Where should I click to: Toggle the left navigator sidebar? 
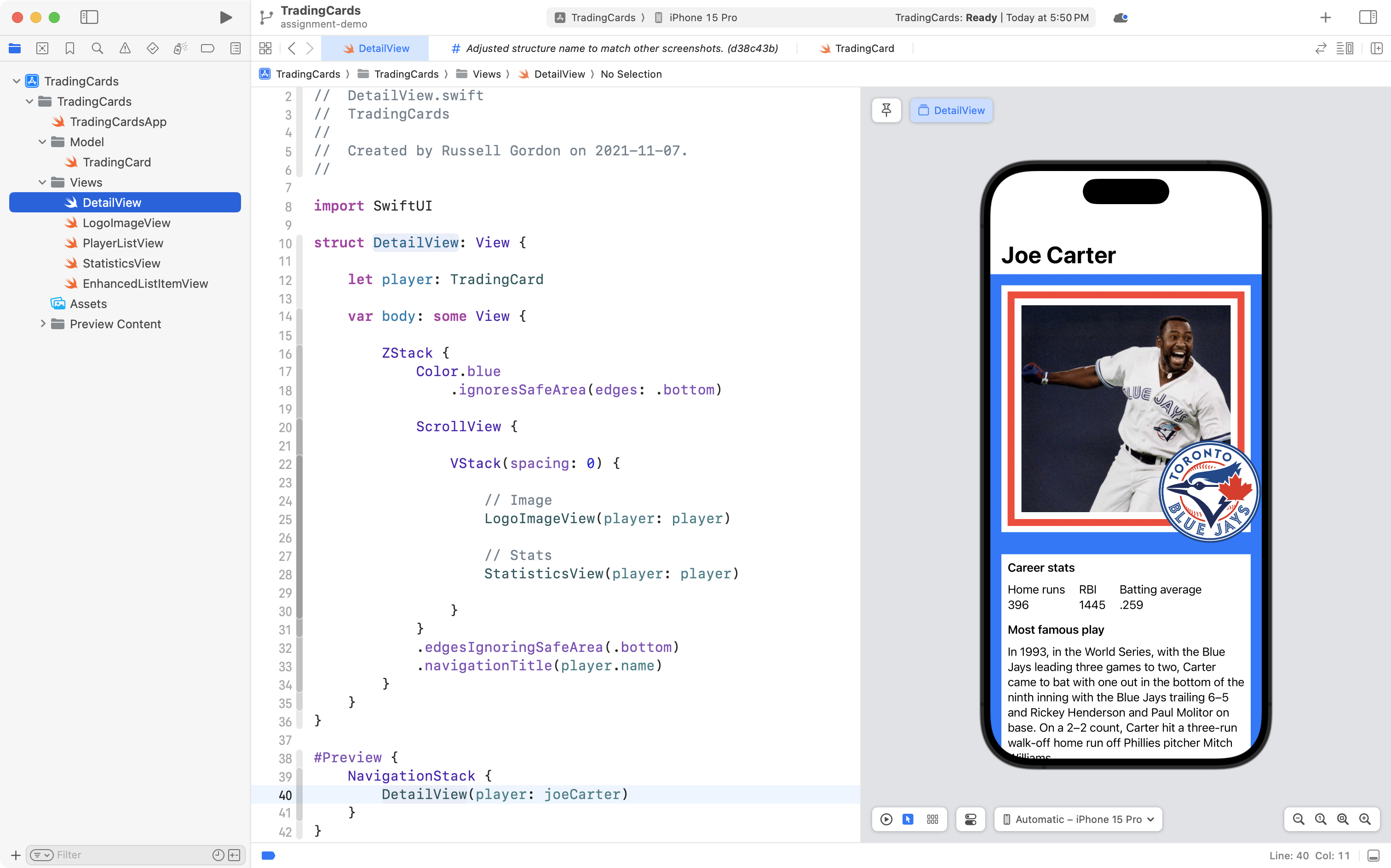[89, 17]
